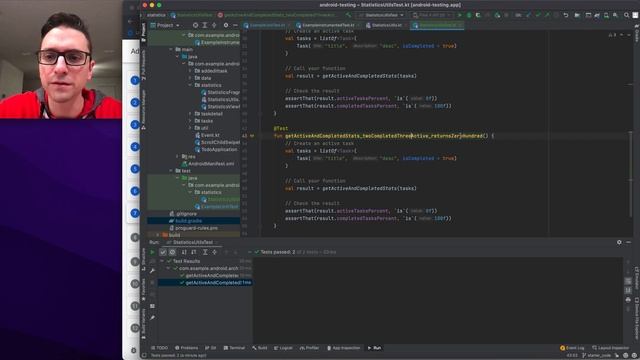Open the Build tool window
640x360 pixels.
260,348
